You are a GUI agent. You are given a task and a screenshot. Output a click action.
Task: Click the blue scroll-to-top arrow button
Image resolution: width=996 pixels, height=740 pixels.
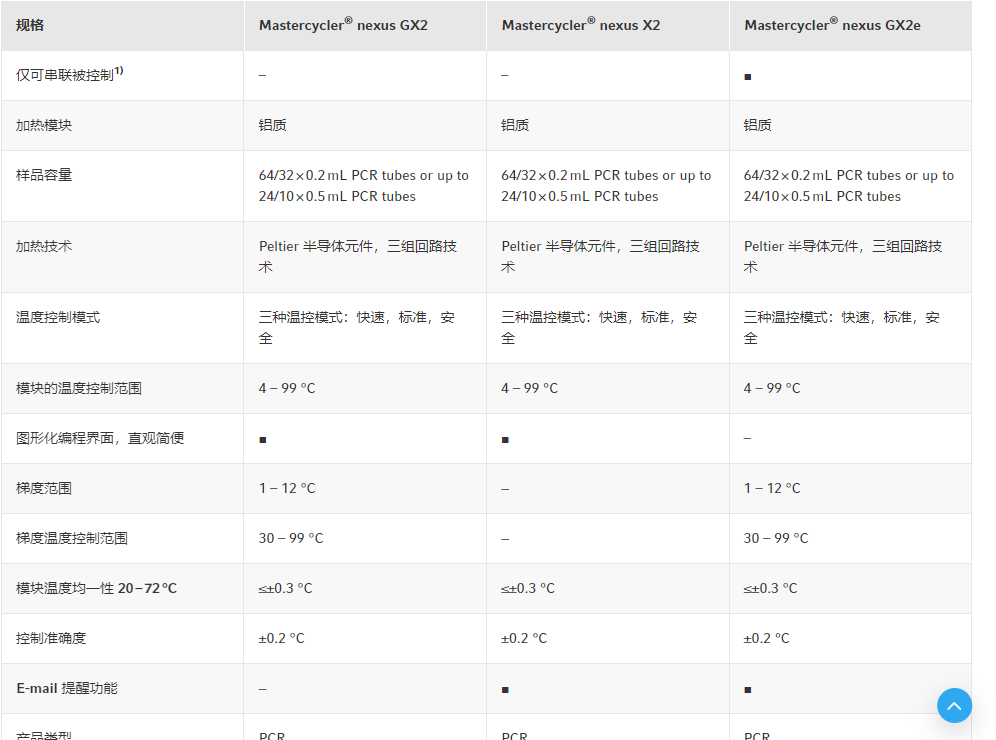click(x=954, y=705)
